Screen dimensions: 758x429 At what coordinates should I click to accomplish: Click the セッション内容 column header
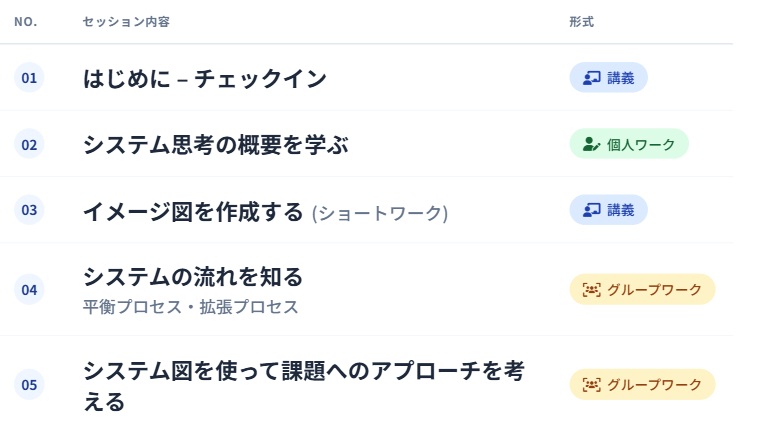pos(125,22)
